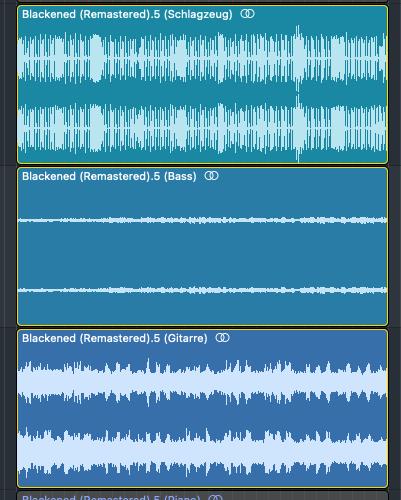Click the 'Blackened (Remastered).5 (Bass)' region name
Image resolution: width=401 pixels, height=500 pixels.
[x=109, y=176]
